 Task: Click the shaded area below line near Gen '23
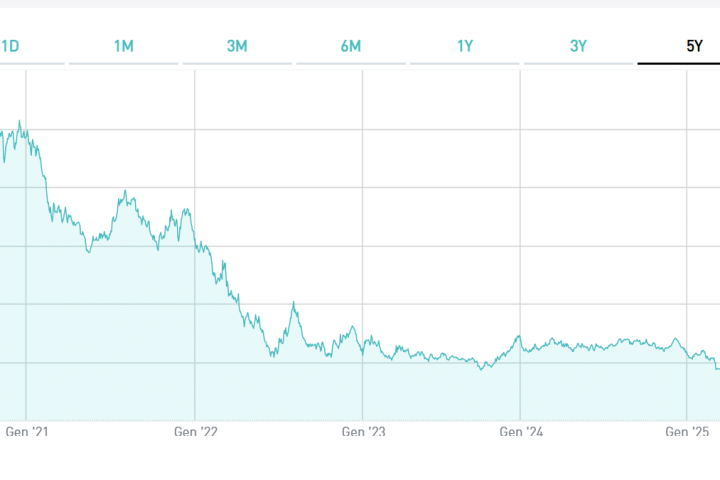tap(363, 390)
